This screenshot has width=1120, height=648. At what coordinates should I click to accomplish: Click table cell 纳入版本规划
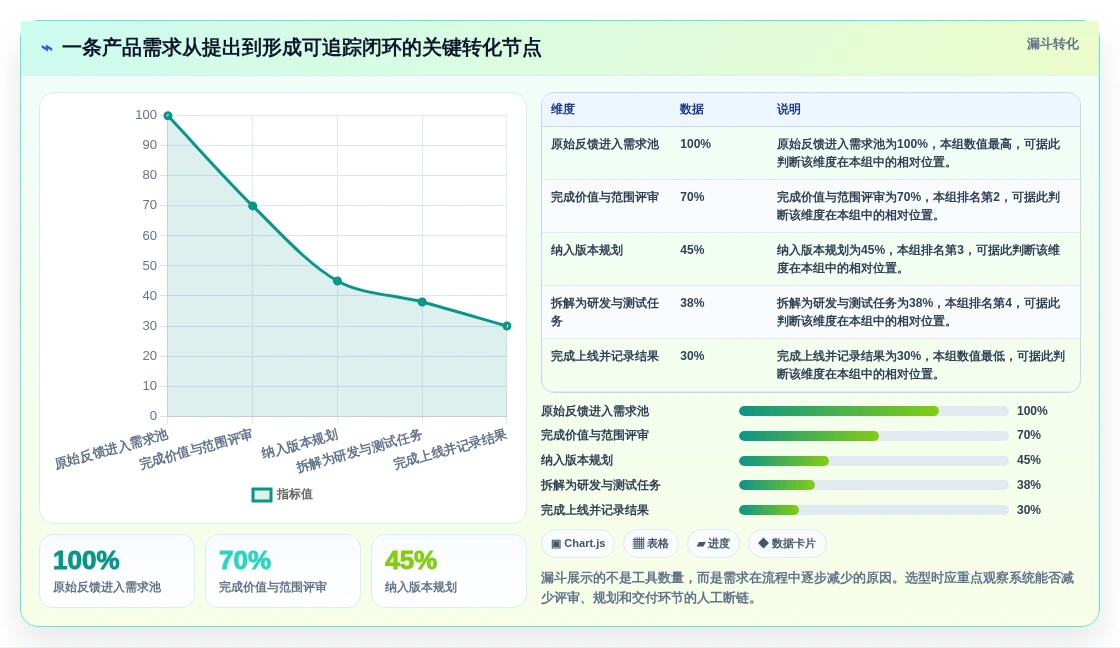coord(586,250)
